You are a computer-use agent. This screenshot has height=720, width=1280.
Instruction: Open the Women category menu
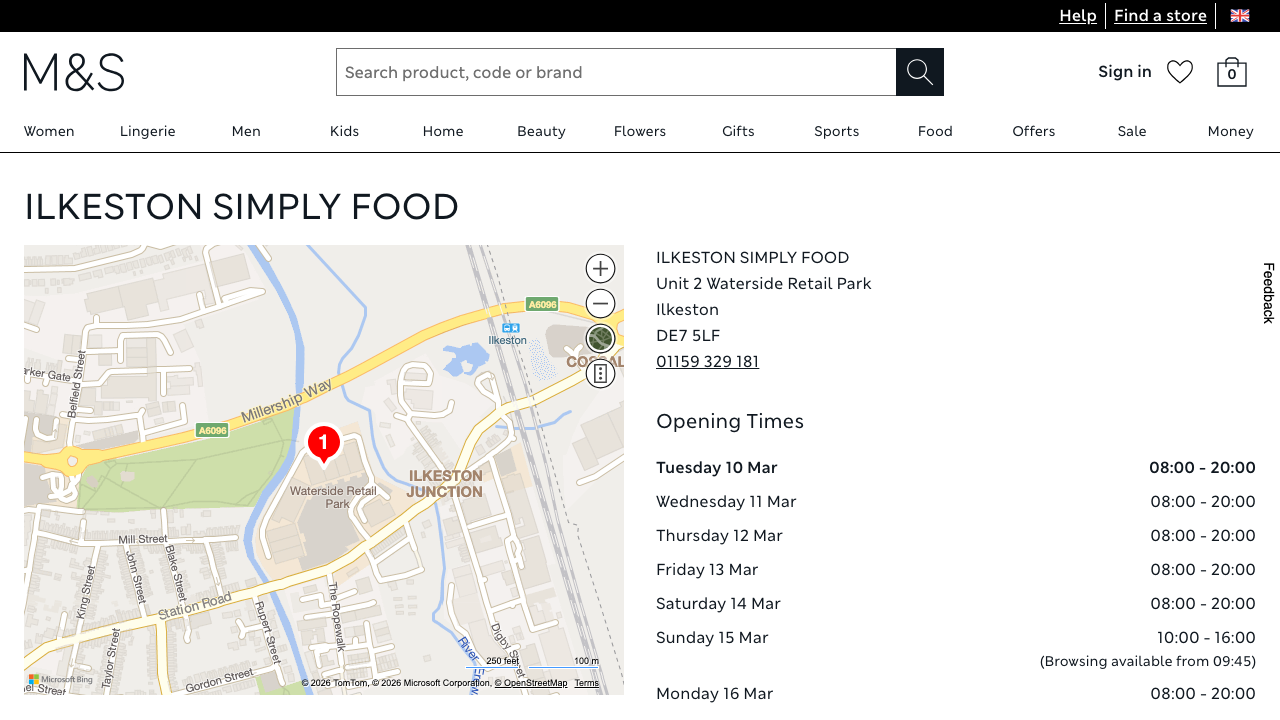49,131
